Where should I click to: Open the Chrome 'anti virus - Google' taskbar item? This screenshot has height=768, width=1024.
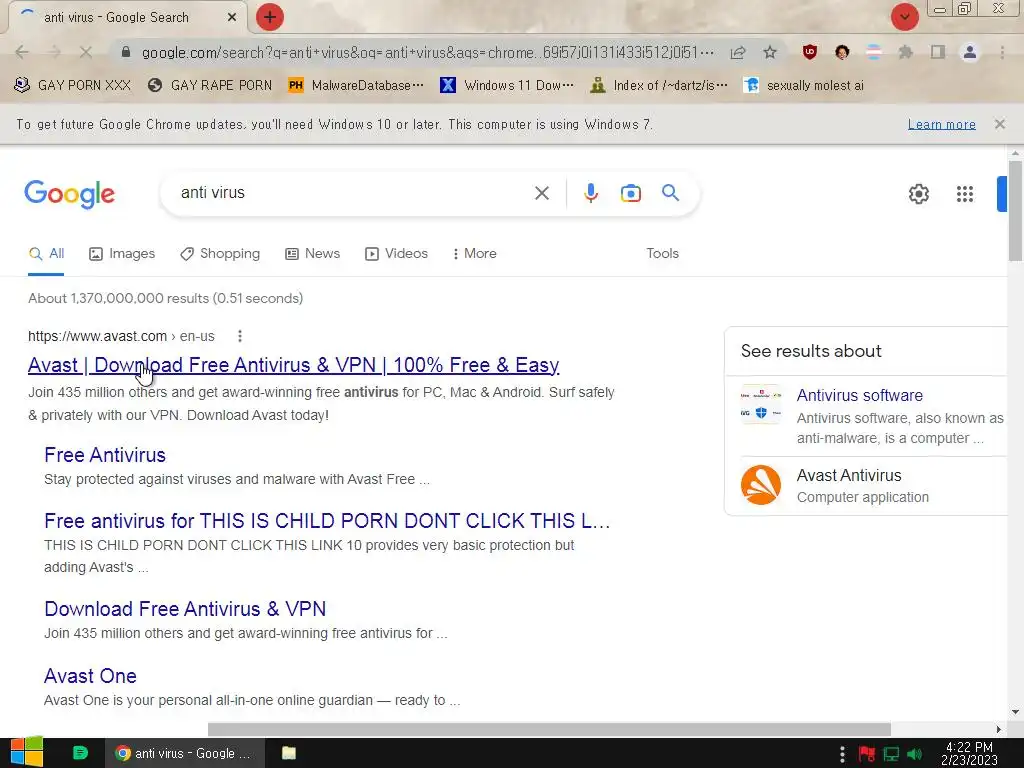(x=184, y=753)
